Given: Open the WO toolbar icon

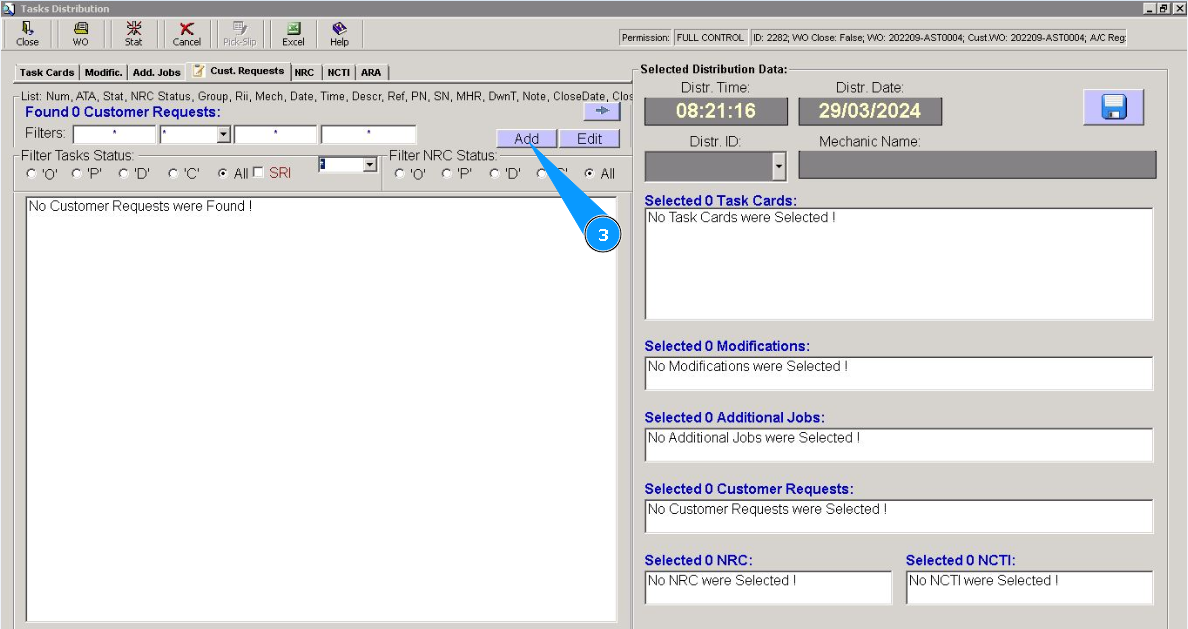Looking at the screenshot, I should tap(80, 34).
